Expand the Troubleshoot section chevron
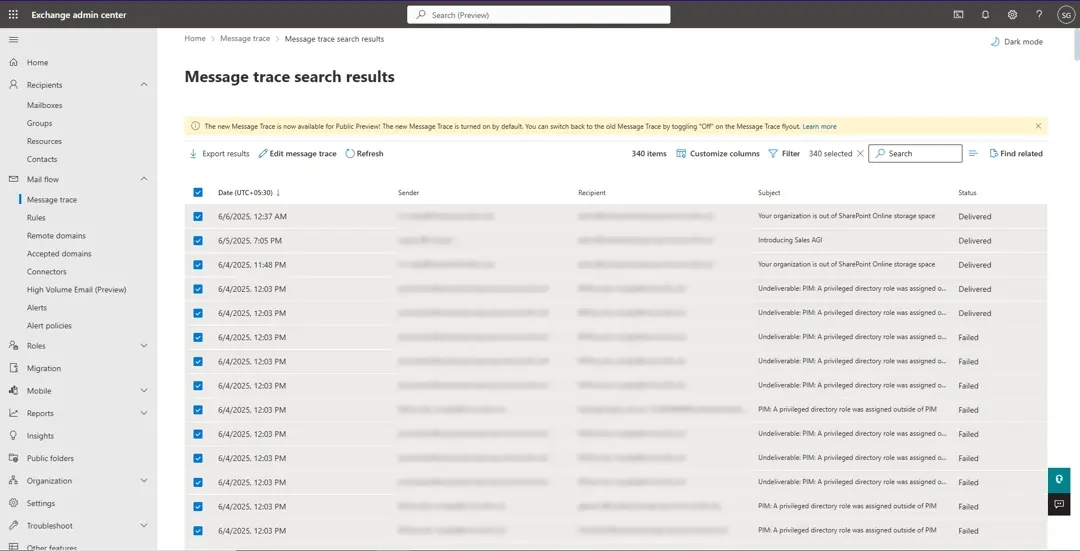 pyautogui.click(x=144, y=526)
